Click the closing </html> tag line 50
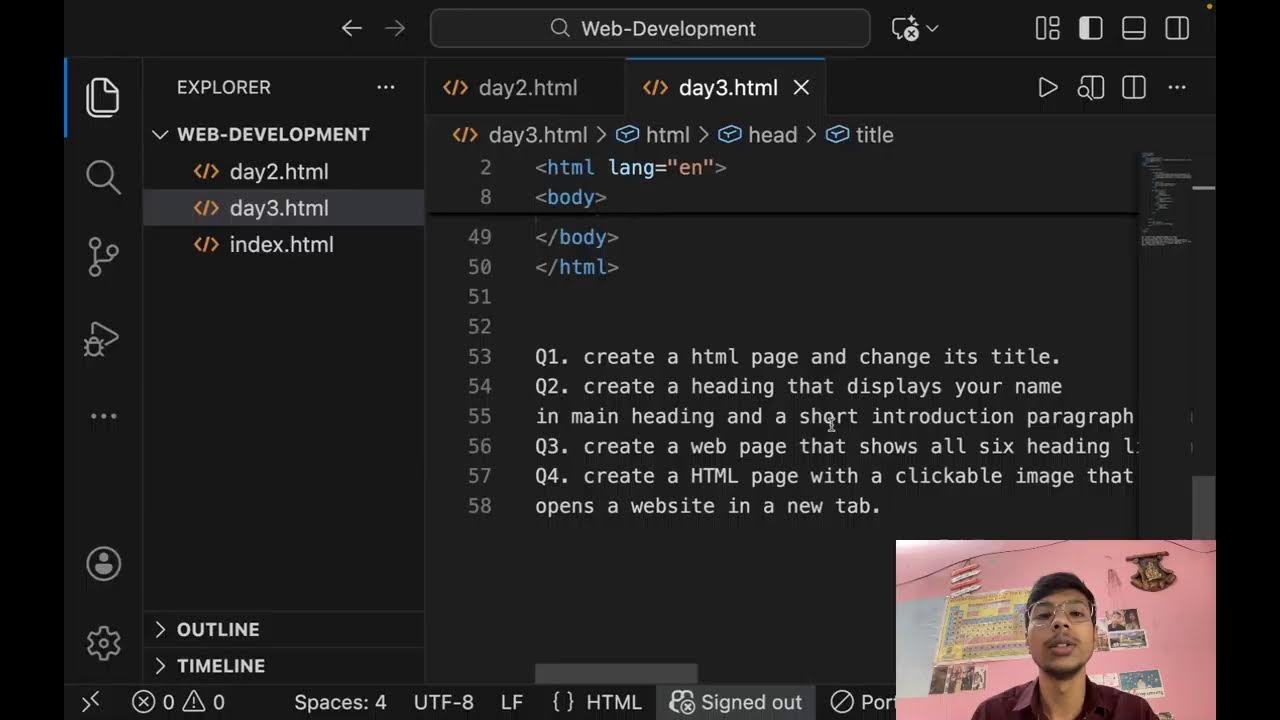1280x720 pixels. (x=577, y=267)
